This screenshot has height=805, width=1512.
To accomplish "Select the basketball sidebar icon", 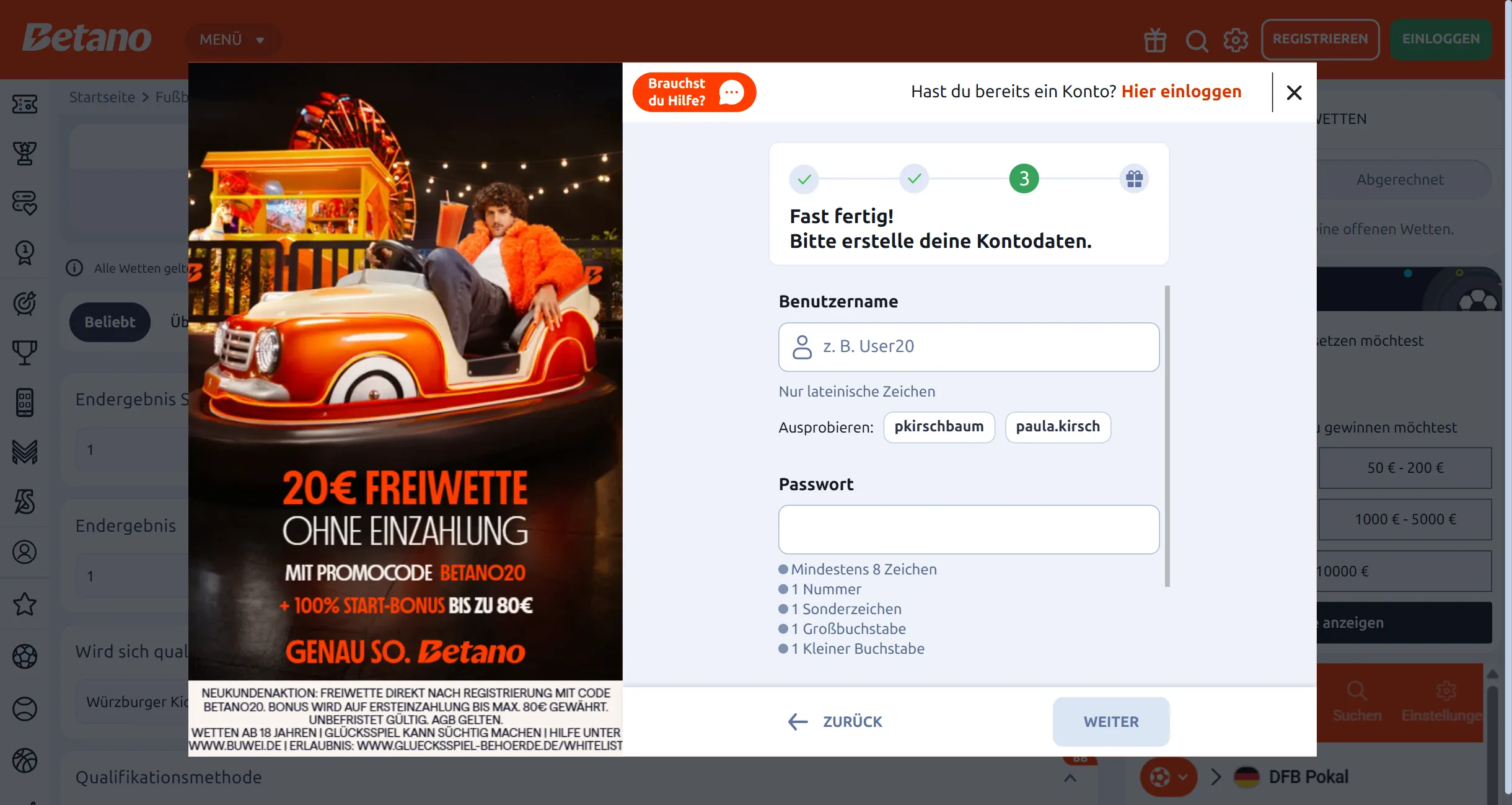I will pos(25,760).
